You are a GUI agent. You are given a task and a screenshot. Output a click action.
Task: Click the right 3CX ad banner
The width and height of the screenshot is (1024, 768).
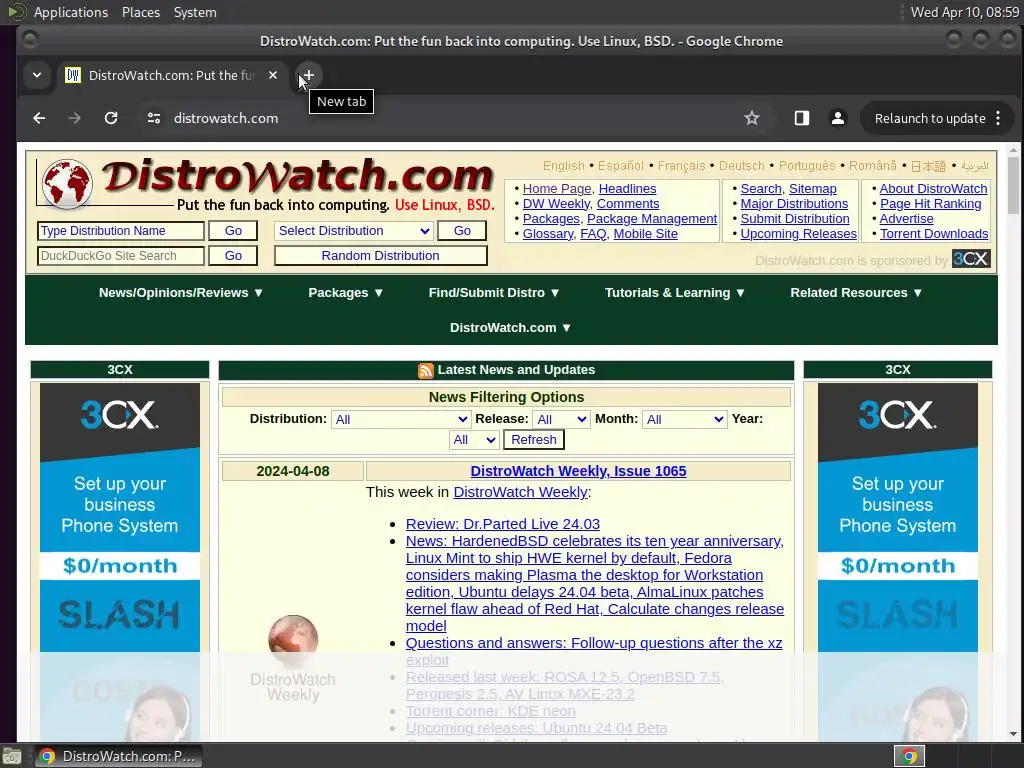897,562
